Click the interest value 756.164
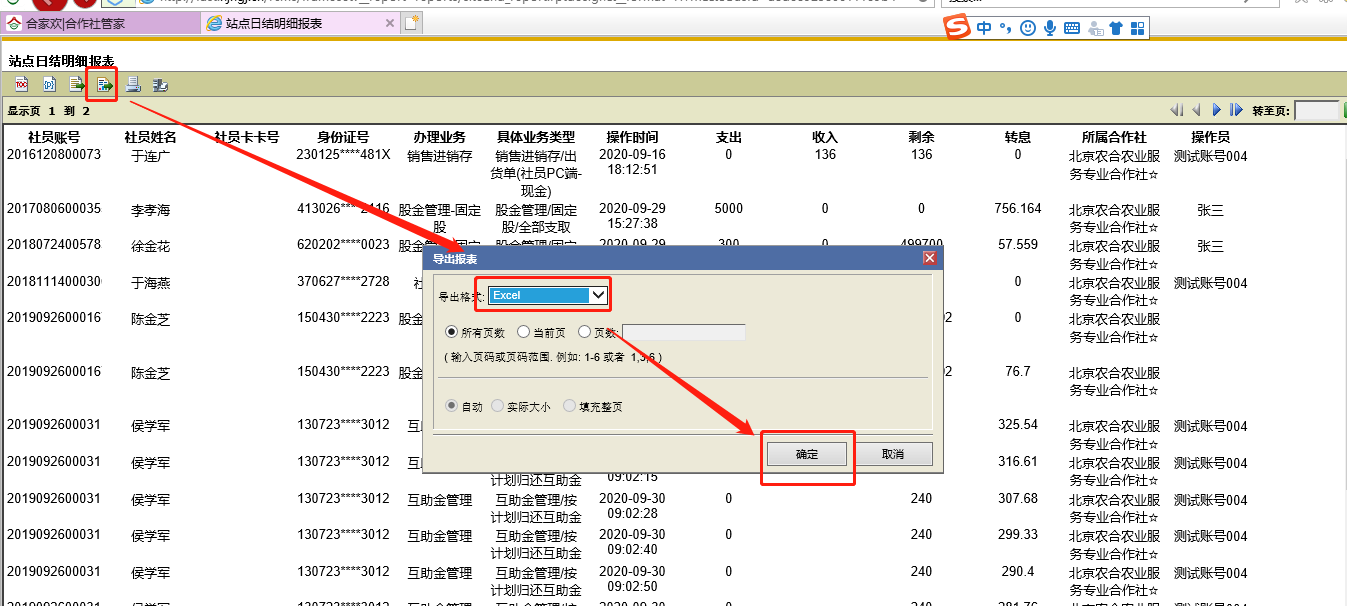1347x606 pixels. tap(1018, 209)
